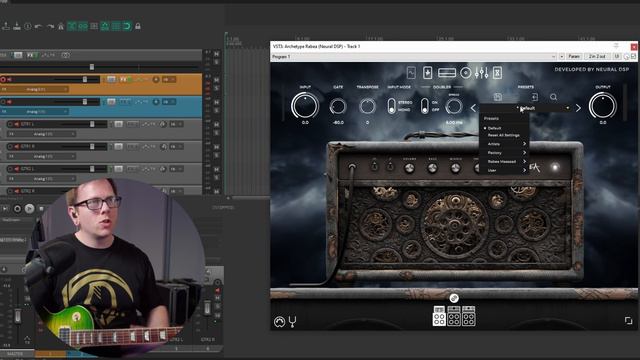
Task: Click the Param button in VST window
Action: (574, 57)
